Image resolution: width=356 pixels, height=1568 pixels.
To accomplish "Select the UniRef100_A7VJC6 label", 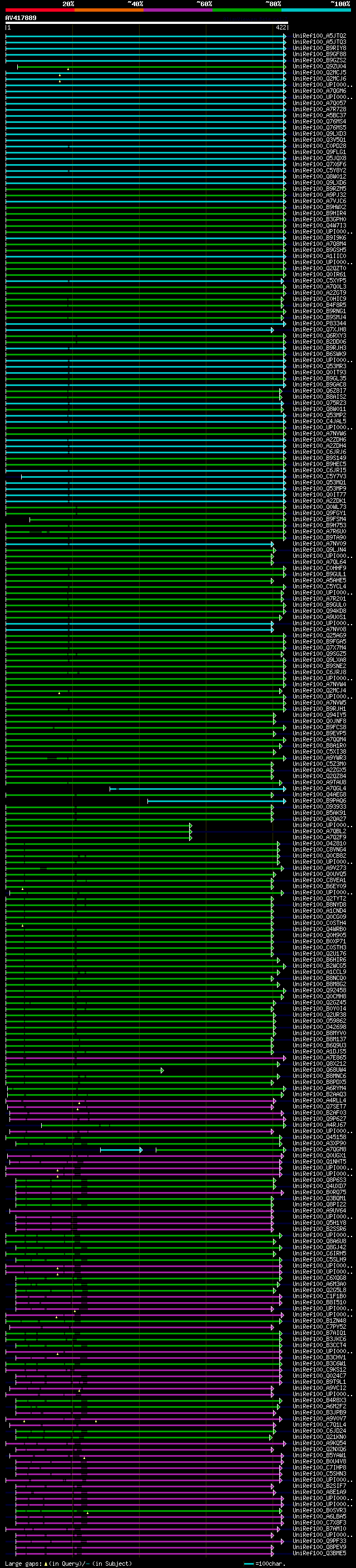I will 319,201.
